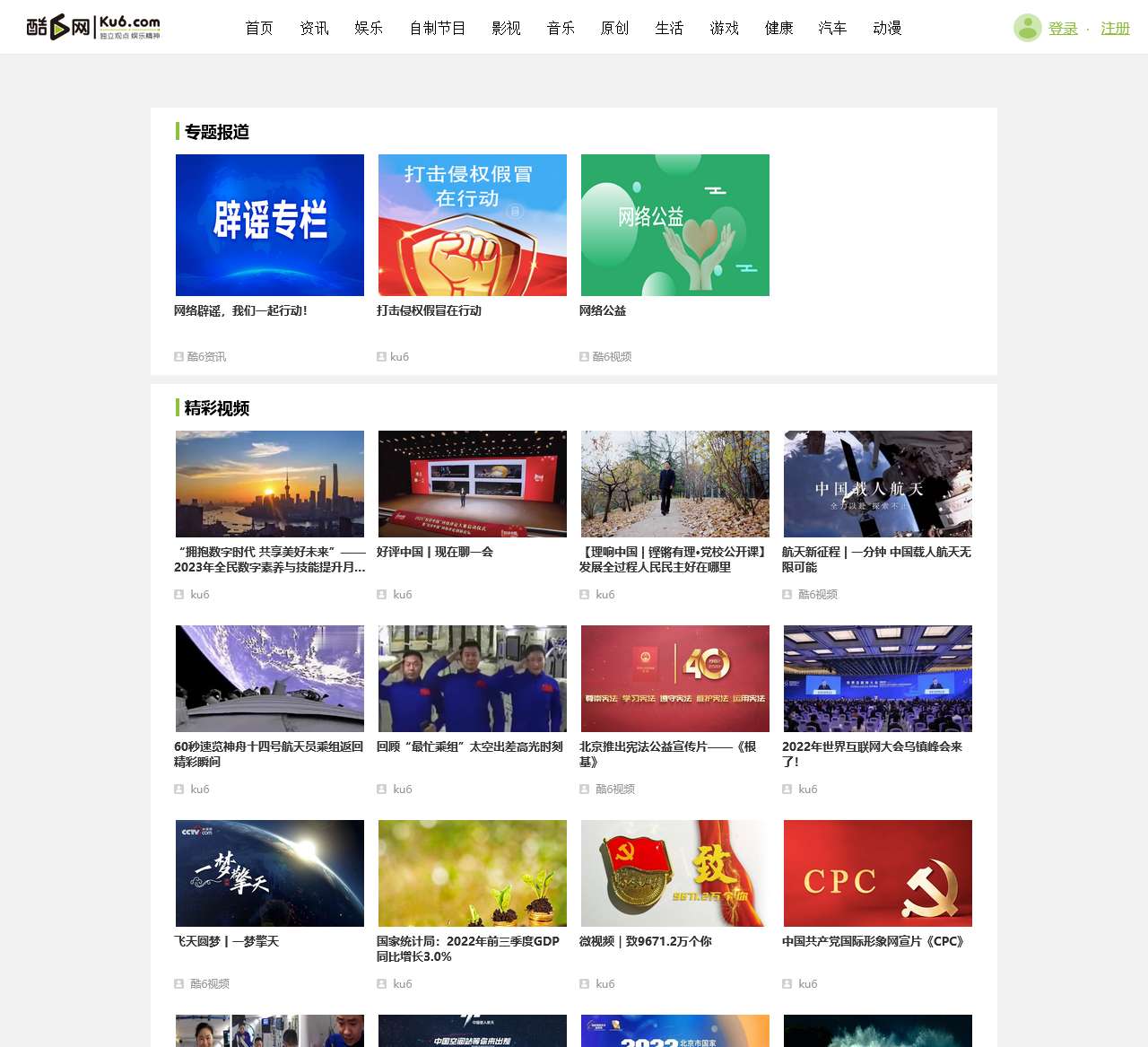Click title 微视频 | 致9671.2万个你

[x=646, y=941]
